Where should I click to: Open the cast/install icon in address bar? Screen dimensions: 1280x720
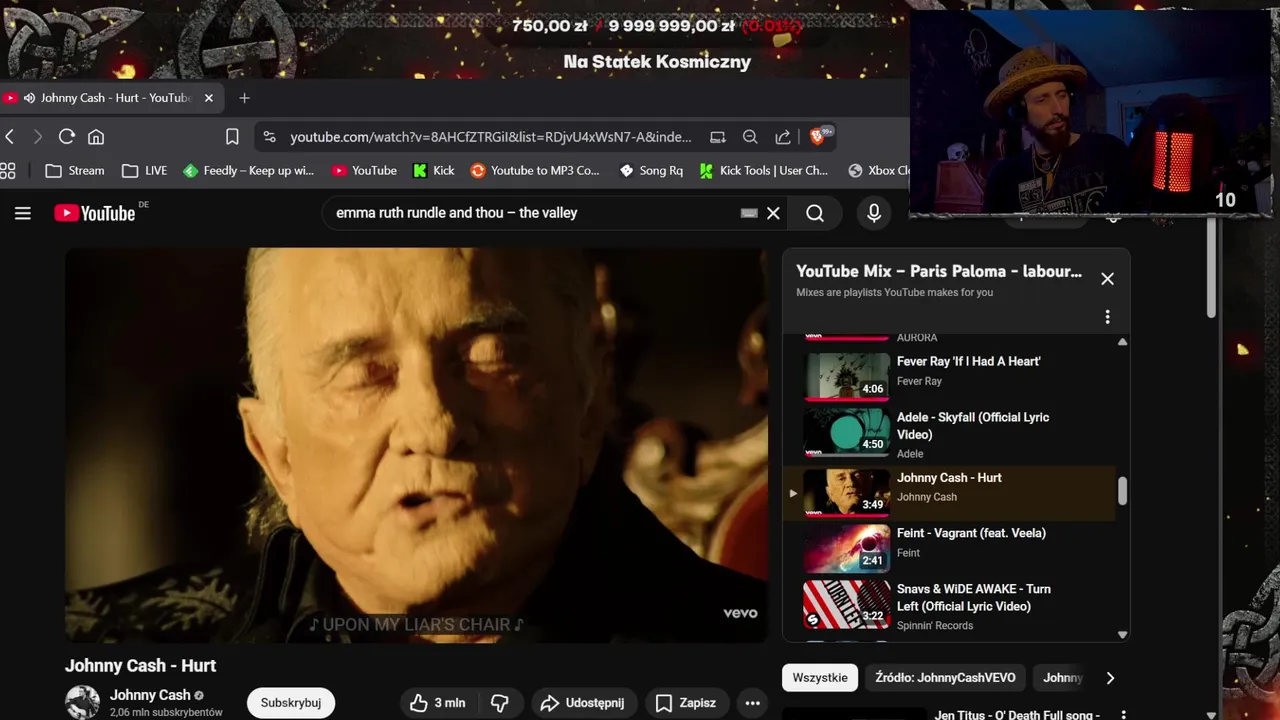(718, 137)
